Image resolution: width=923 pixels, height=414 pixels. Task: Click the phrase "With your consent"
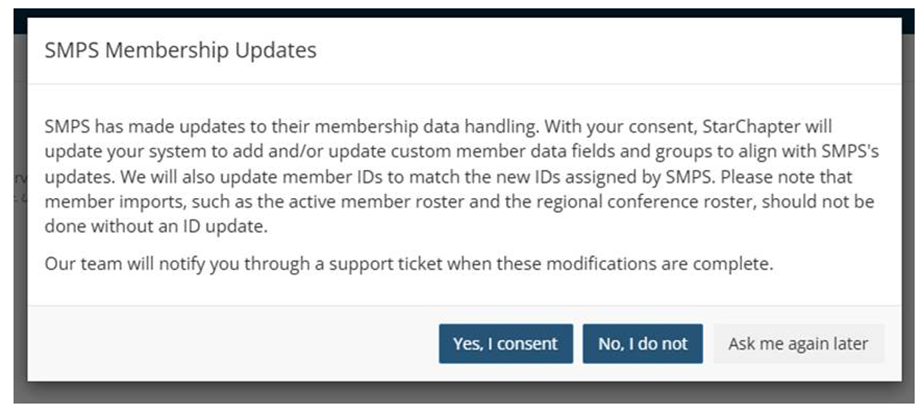[623, 127]
